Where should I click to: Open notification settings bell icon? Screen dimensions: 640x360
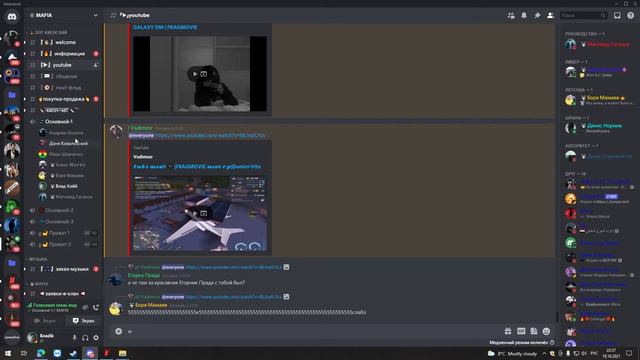click(x=524, y=16)
